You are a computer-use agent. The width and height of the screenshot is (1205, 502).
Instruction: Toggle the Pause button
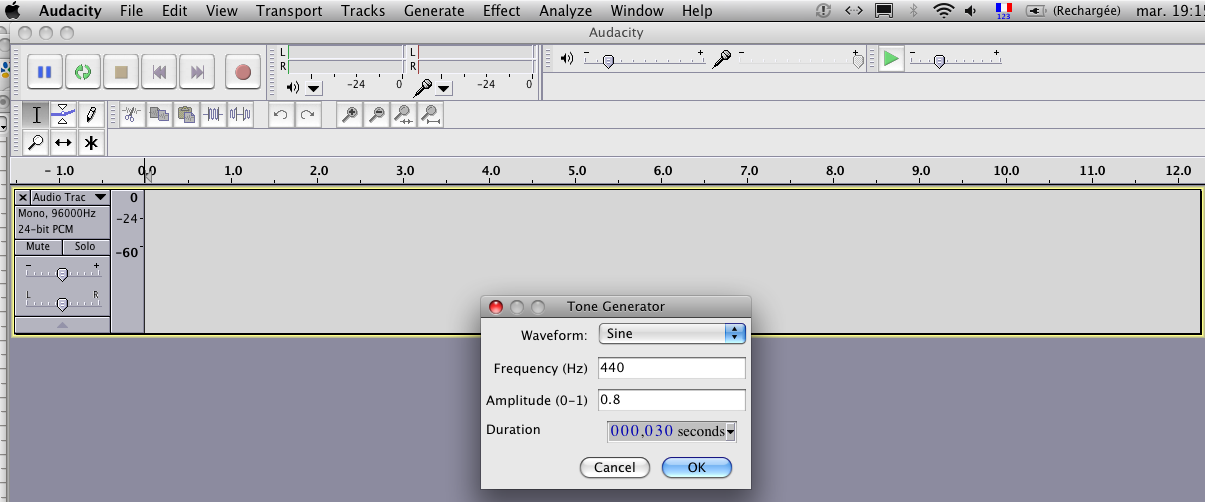44,72
